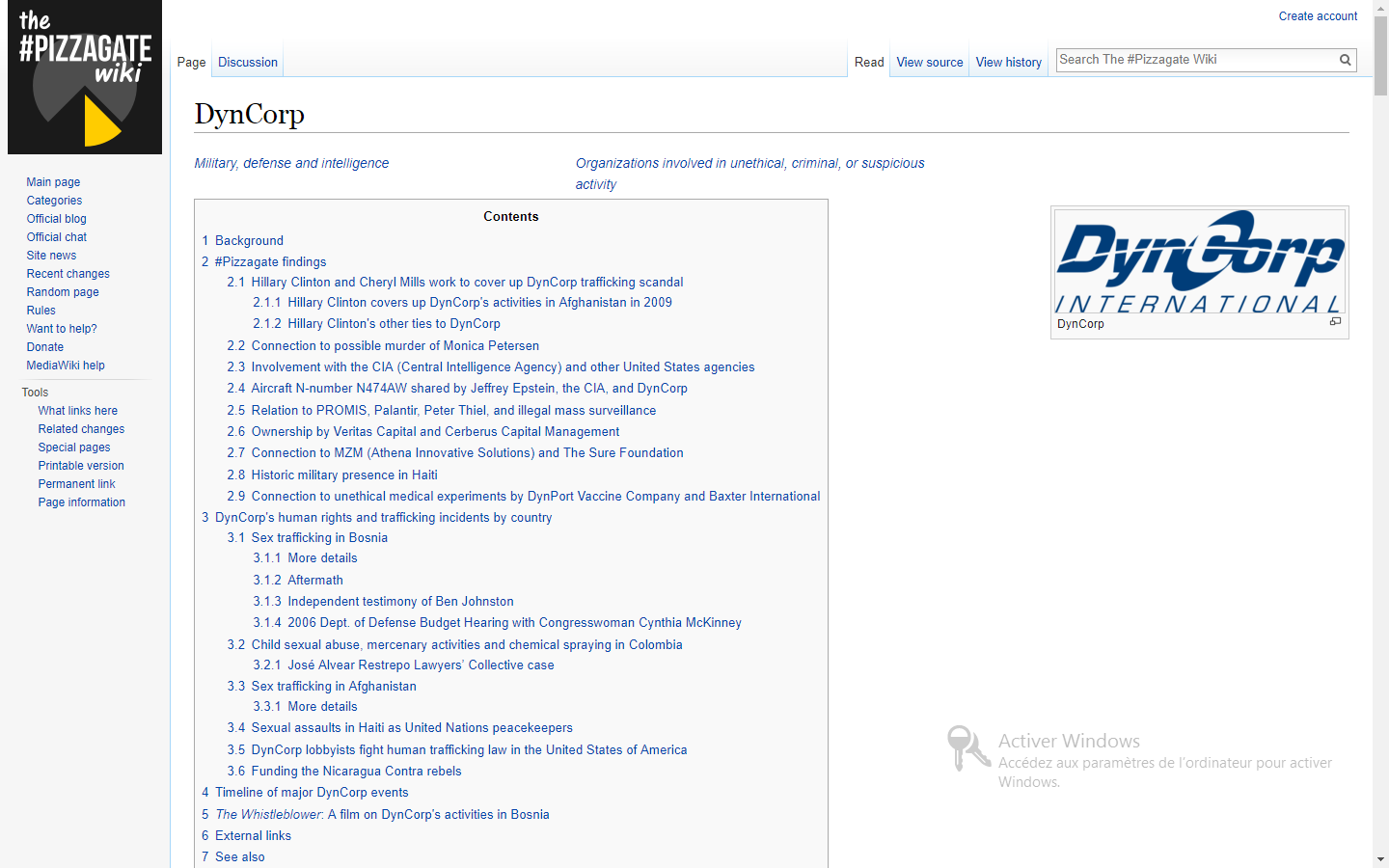The image size is (1389, 868).
Task: Enlarge the DynCorp image via the magnify icon
Action: click(1335, 321)
